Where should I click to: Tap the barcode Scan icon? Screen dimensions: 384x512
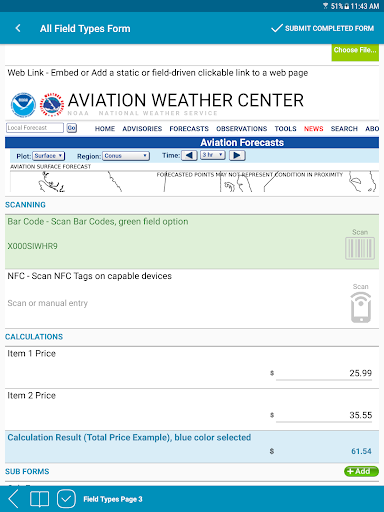[360, 248]
